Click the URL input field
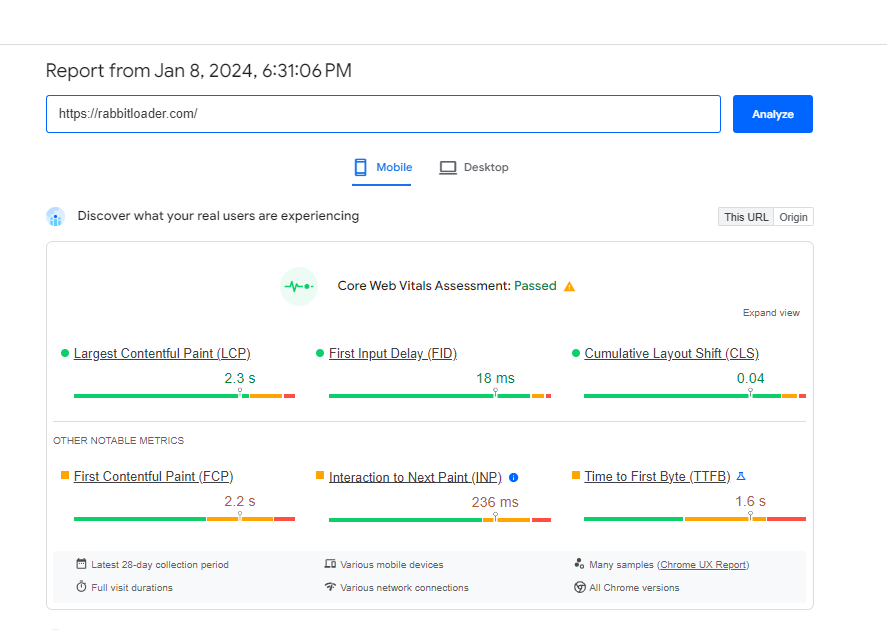Image resolution: width=887 pixels, height=630 pixels. pos(383,113)
